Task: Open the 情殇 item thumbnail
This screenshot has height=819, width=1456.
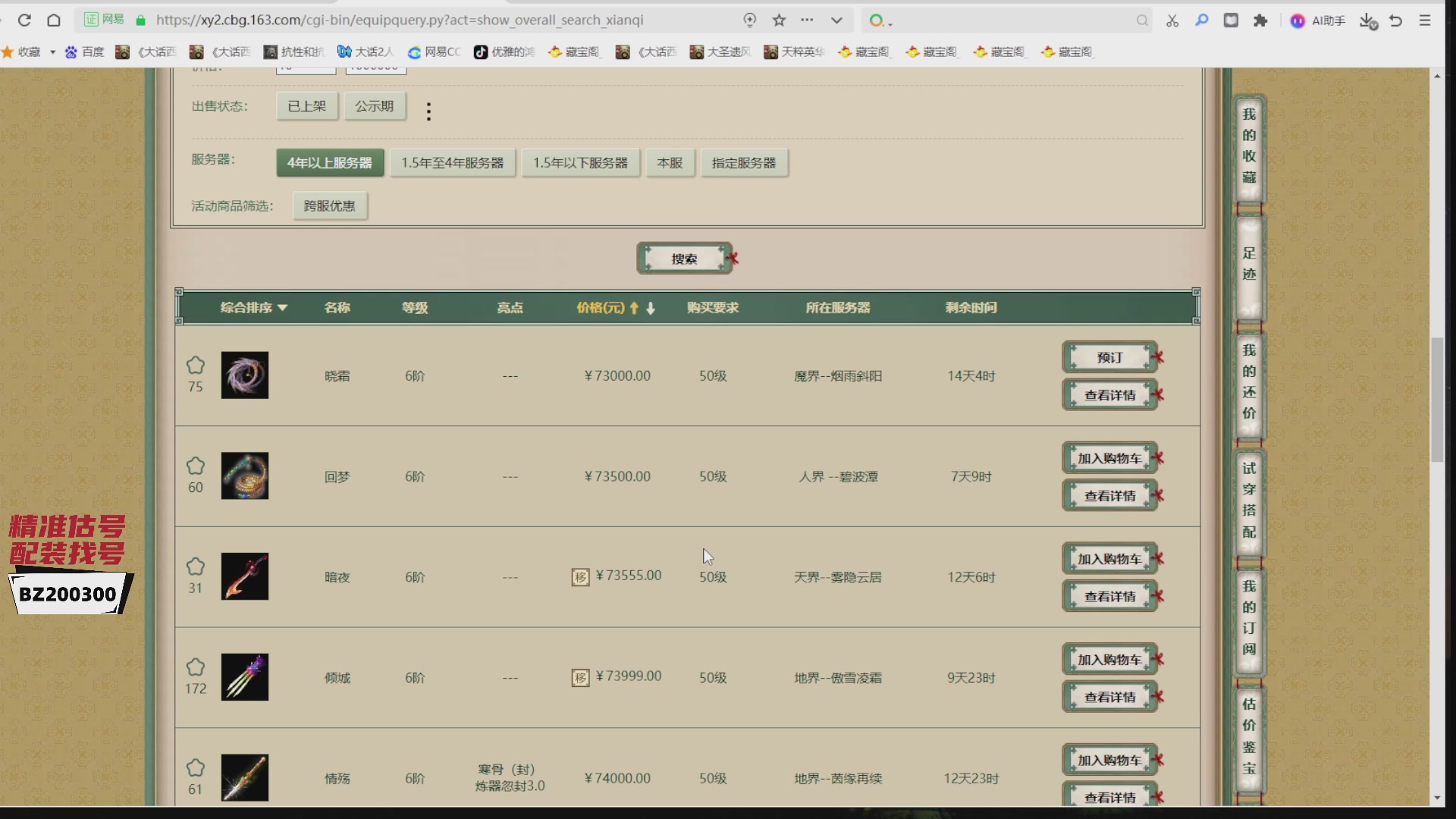Action: [245, 778]
